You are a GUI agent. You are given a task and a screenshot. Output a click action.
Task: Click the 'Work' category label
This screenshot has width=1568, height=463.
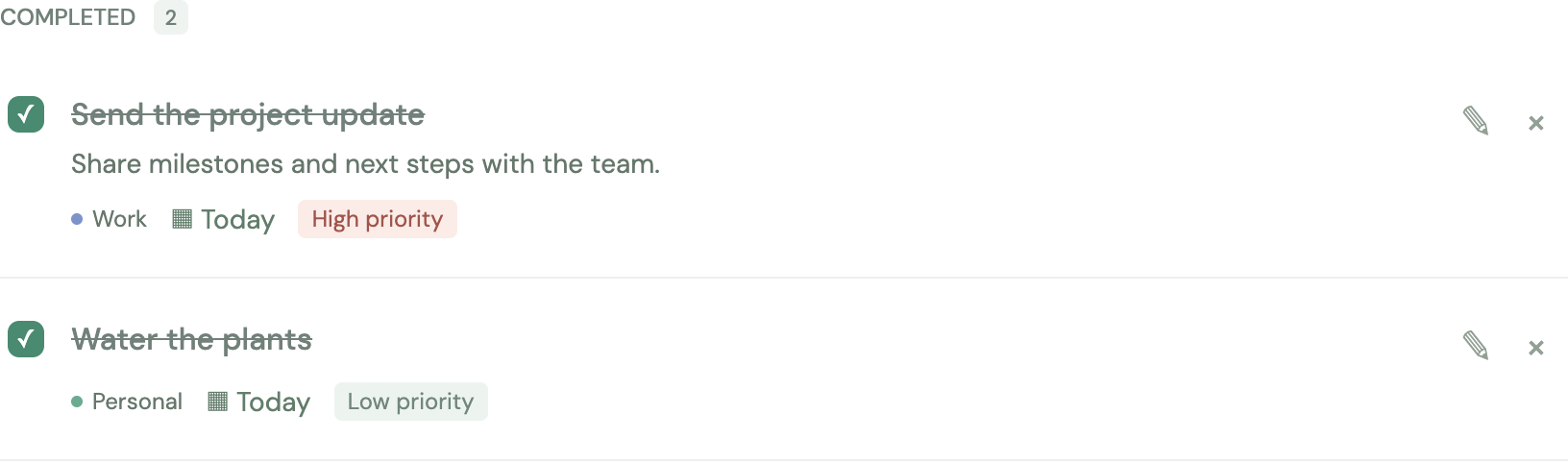[x=119, y=219]
